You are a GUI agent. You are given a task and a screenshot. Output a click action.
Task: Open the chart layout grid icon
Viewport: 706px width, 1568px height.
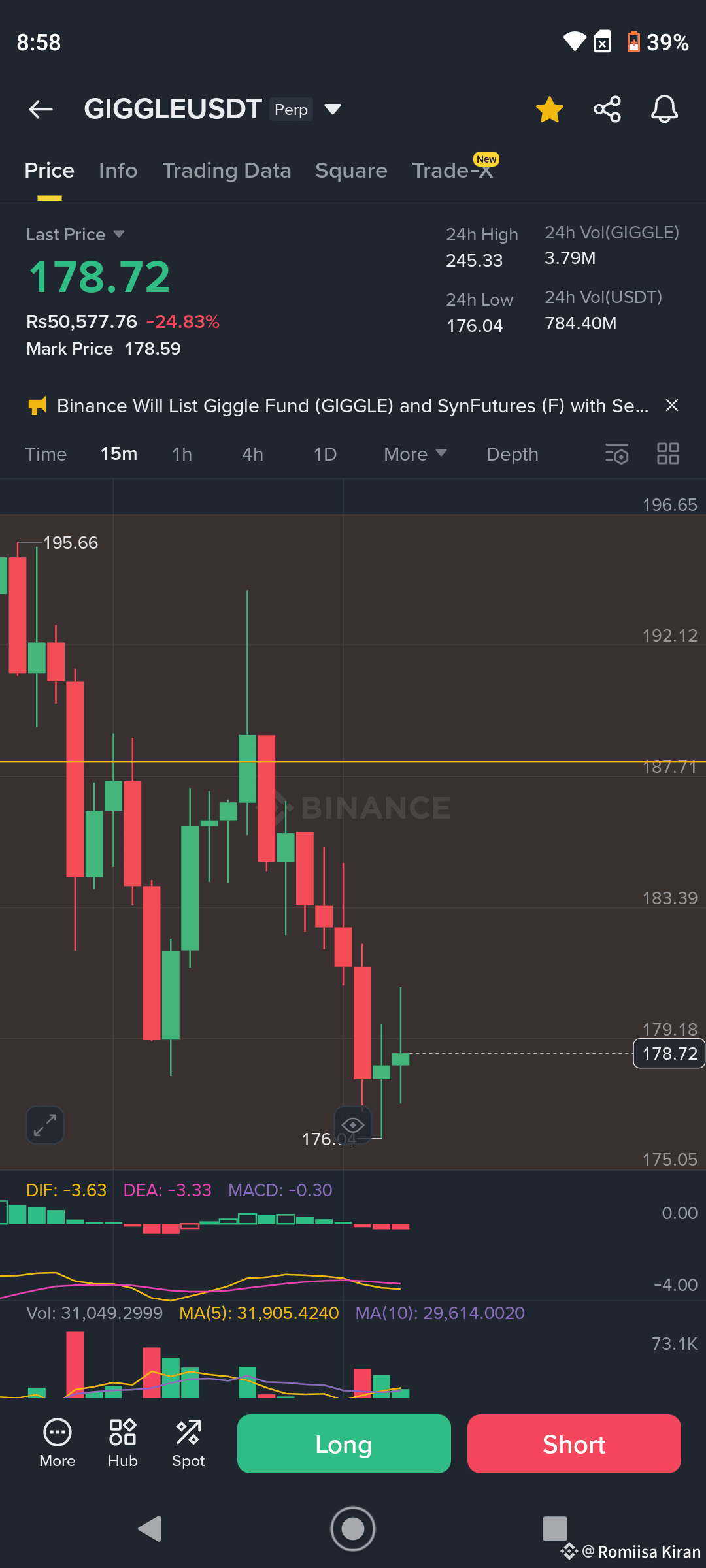pyautogui.click(x=668, y=453)
